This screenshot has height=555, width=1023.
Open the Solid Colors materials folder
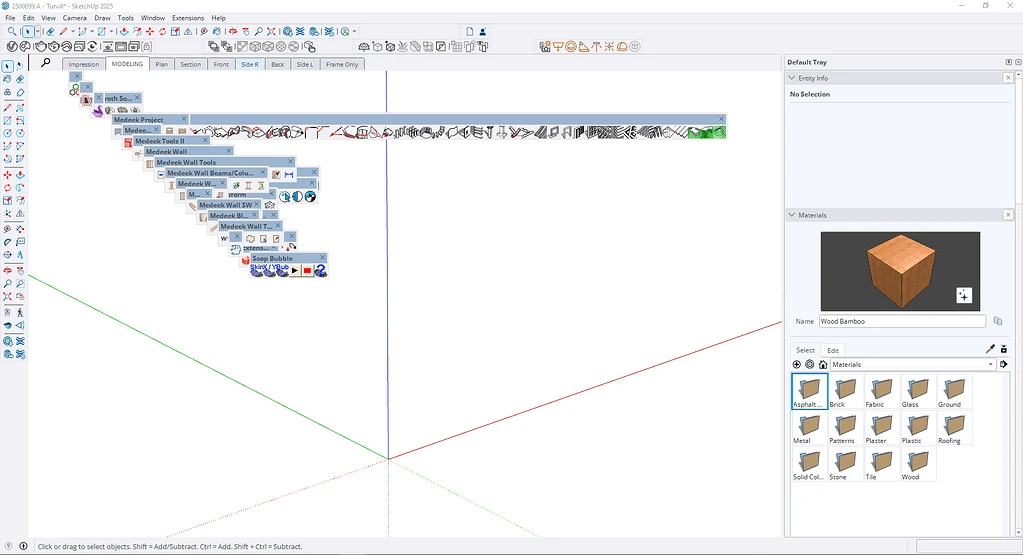coord(809,464)
